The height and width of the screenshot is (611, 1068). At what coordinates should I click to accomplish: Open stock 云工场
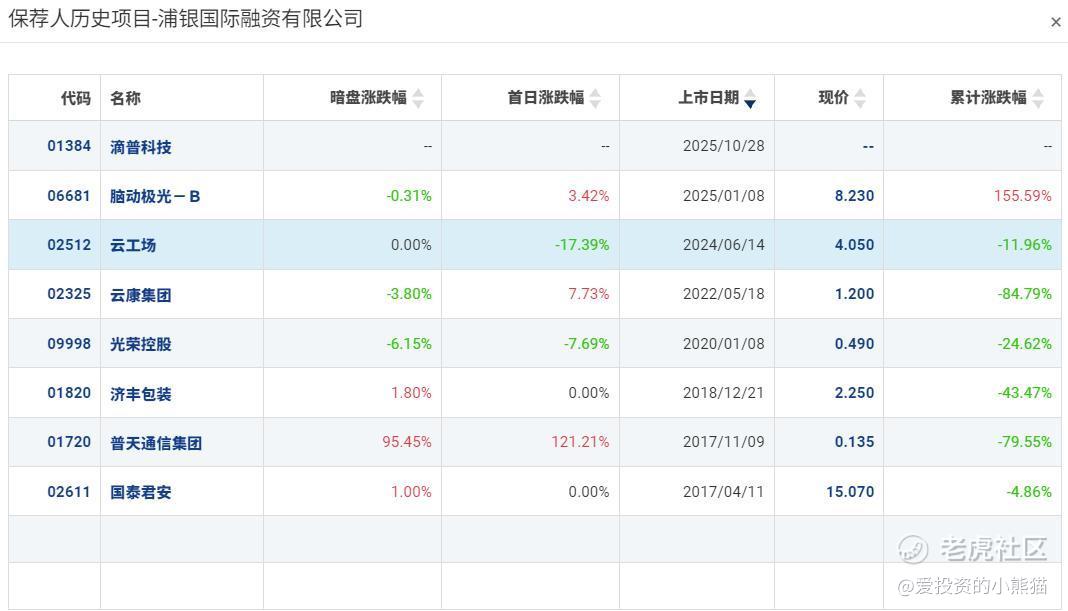coord(133,245)
